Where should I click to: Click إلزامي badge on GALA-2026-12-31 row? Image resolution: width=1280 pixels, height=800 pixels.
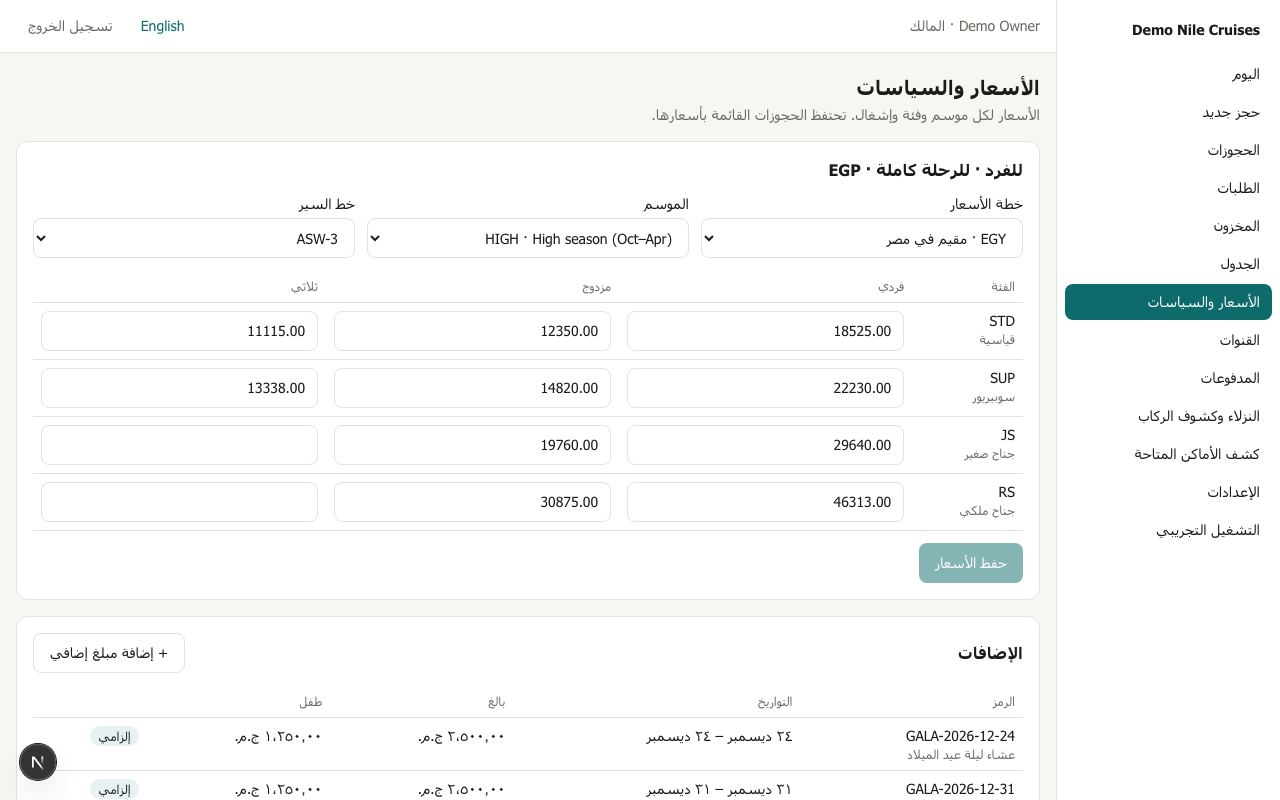[x=114, y=789]
